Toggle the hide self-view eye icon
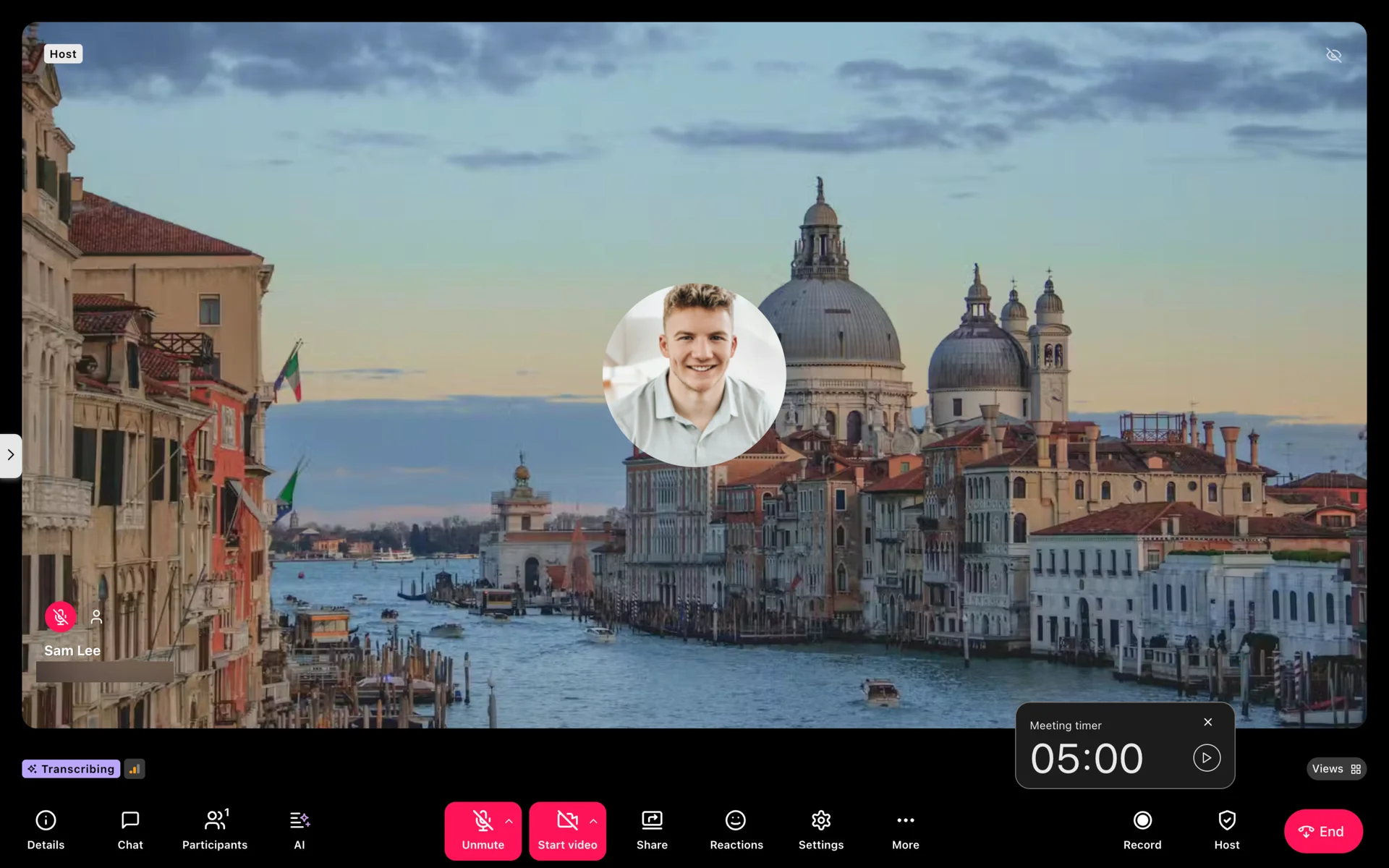This screenshot has height=868, width=1389. coord(1333,56)
